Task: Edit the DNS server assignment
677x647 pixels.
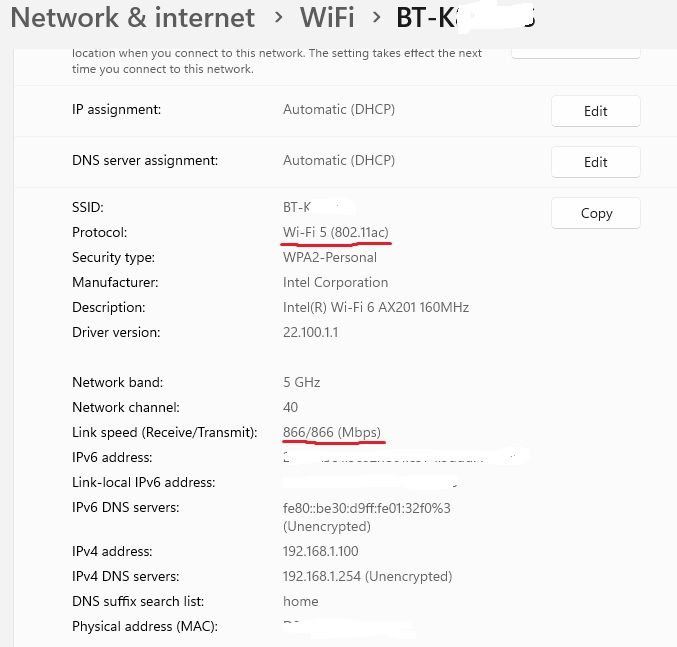Action: 595,162
